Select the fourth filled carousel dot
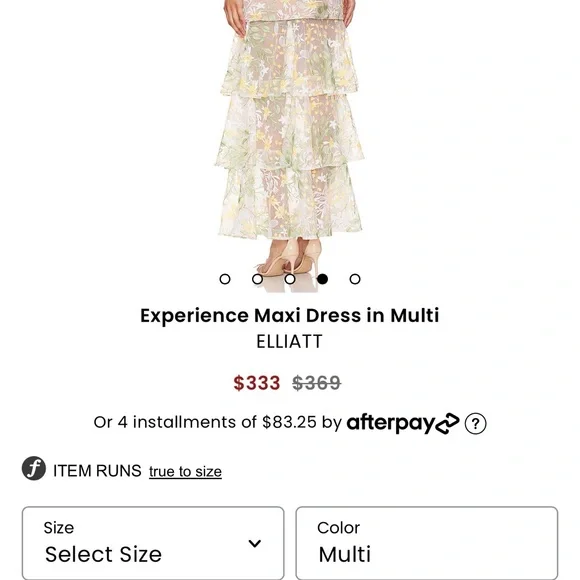 pyautogui.click(x=323, y=279)
